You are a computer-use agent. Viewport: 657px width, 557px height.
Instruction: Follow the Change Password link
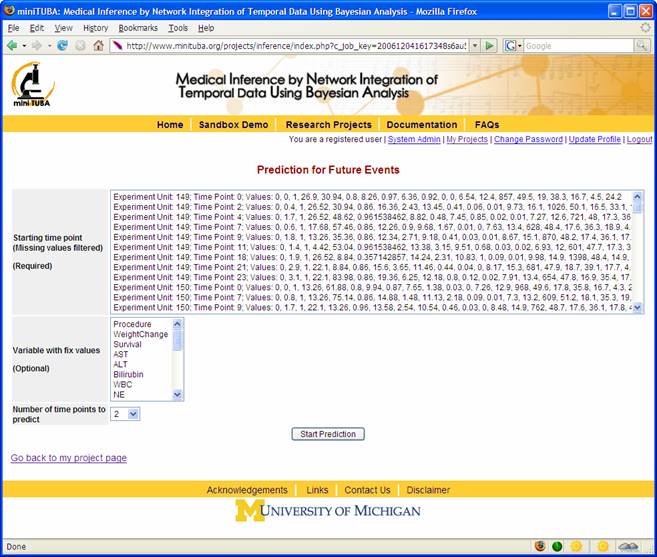click(x=528, y=139)
